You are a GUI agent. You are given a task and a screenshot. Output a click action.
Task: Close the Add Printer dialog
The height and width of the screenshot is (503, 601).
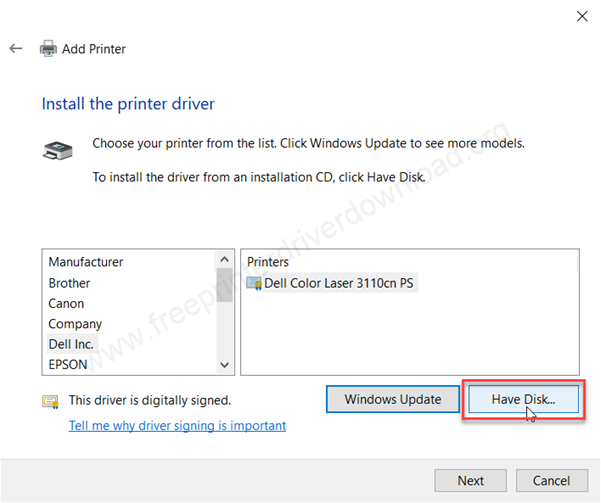tap(581, 15)
